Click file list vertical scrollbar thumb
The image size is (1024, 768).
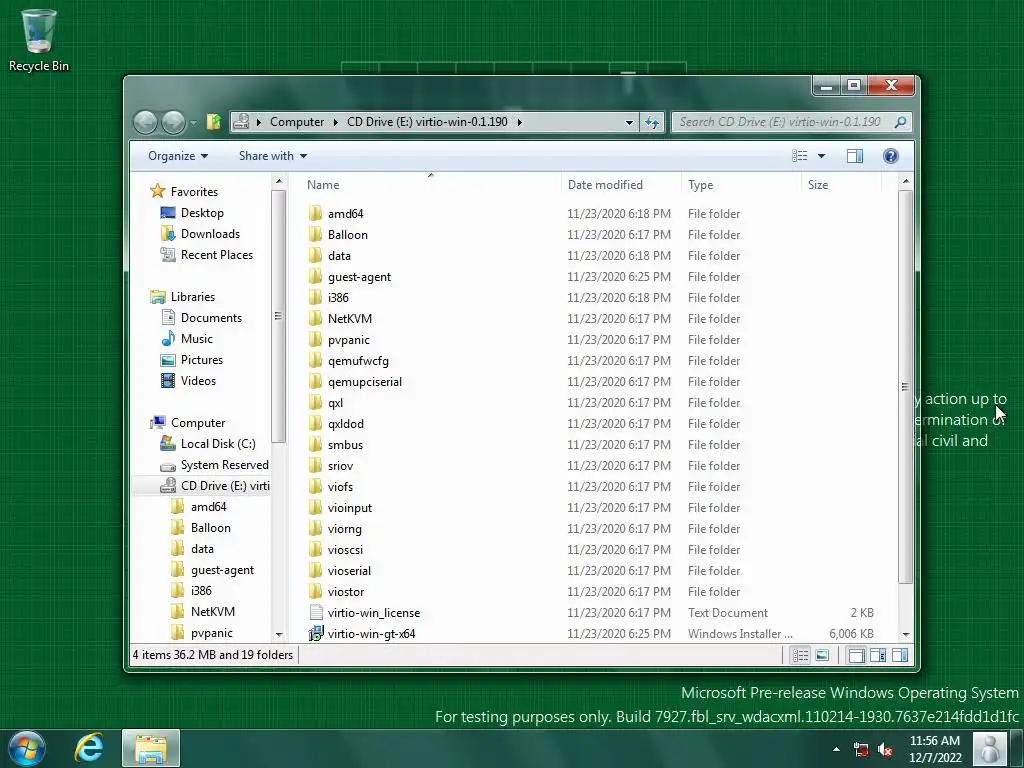(x=905, y=387)
